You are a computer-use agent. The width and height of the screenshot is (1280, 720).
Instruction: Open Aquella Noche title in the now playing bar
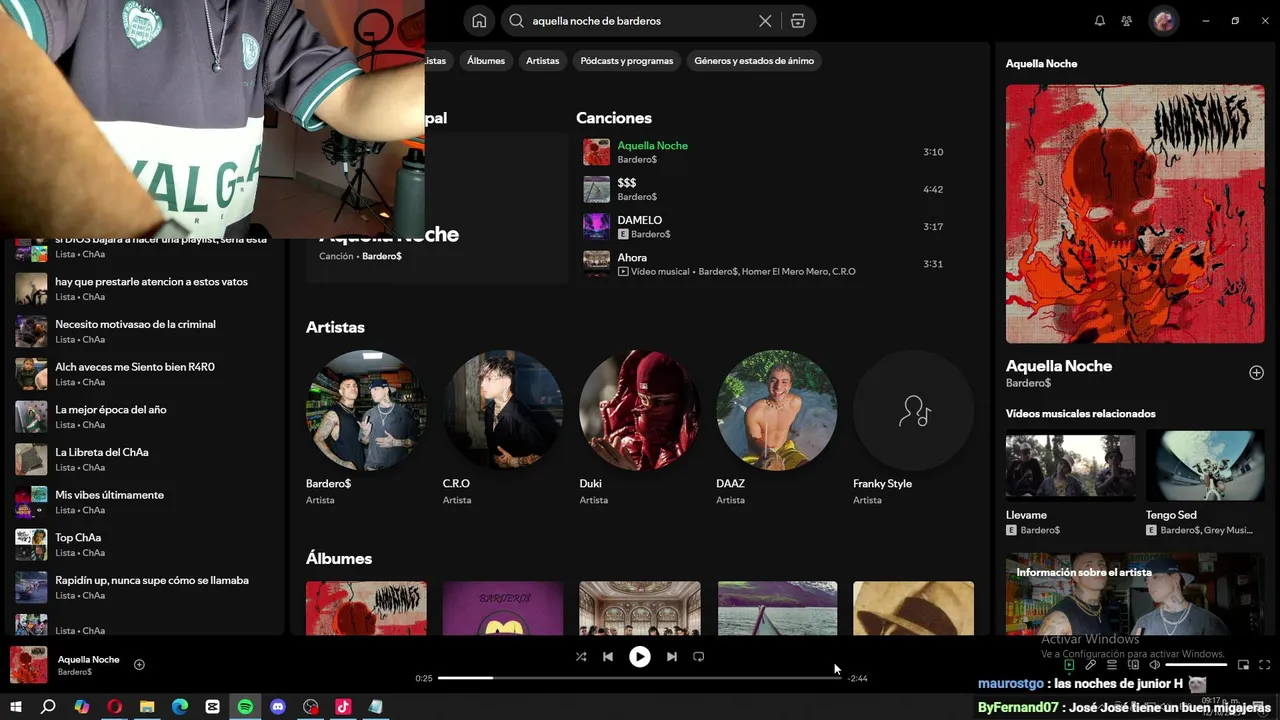pos(88,659)
